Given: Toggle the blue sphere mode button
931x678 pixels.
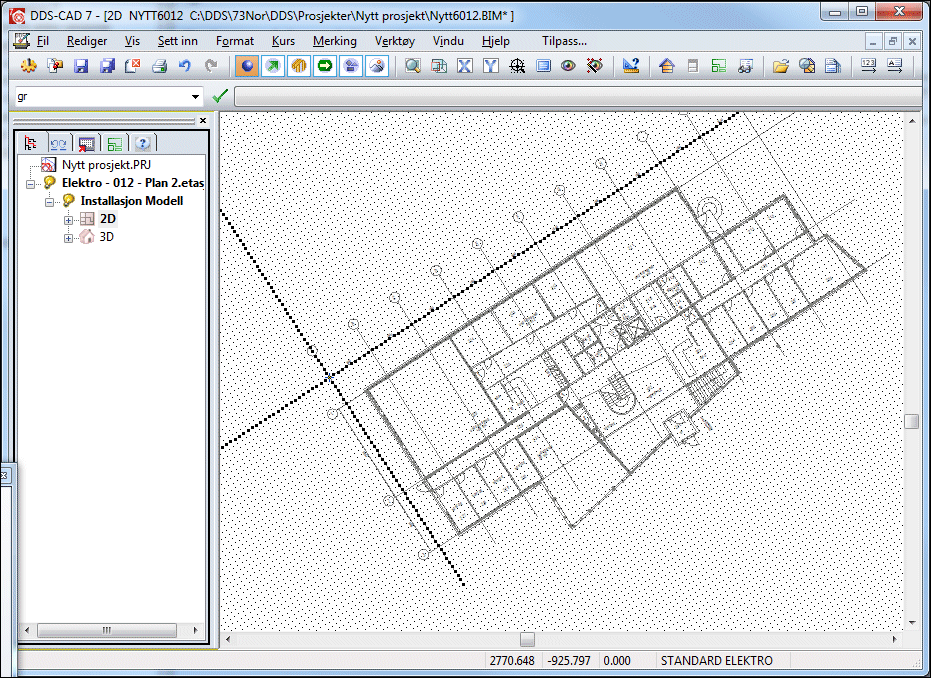Looking at the screenshot, I should [246, 66].
